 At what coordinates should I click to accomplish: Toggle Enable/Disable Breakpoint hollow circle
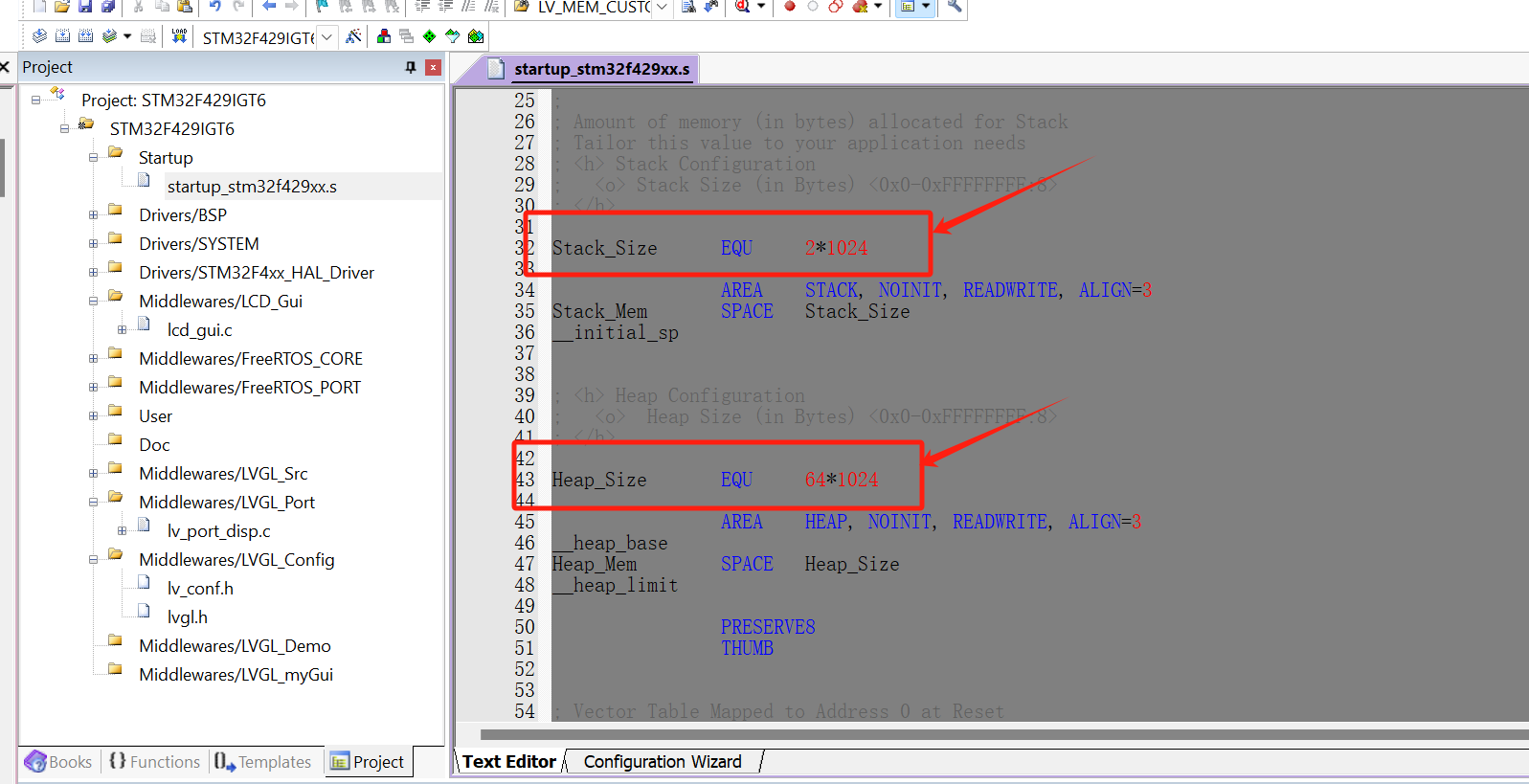point(813,7)
